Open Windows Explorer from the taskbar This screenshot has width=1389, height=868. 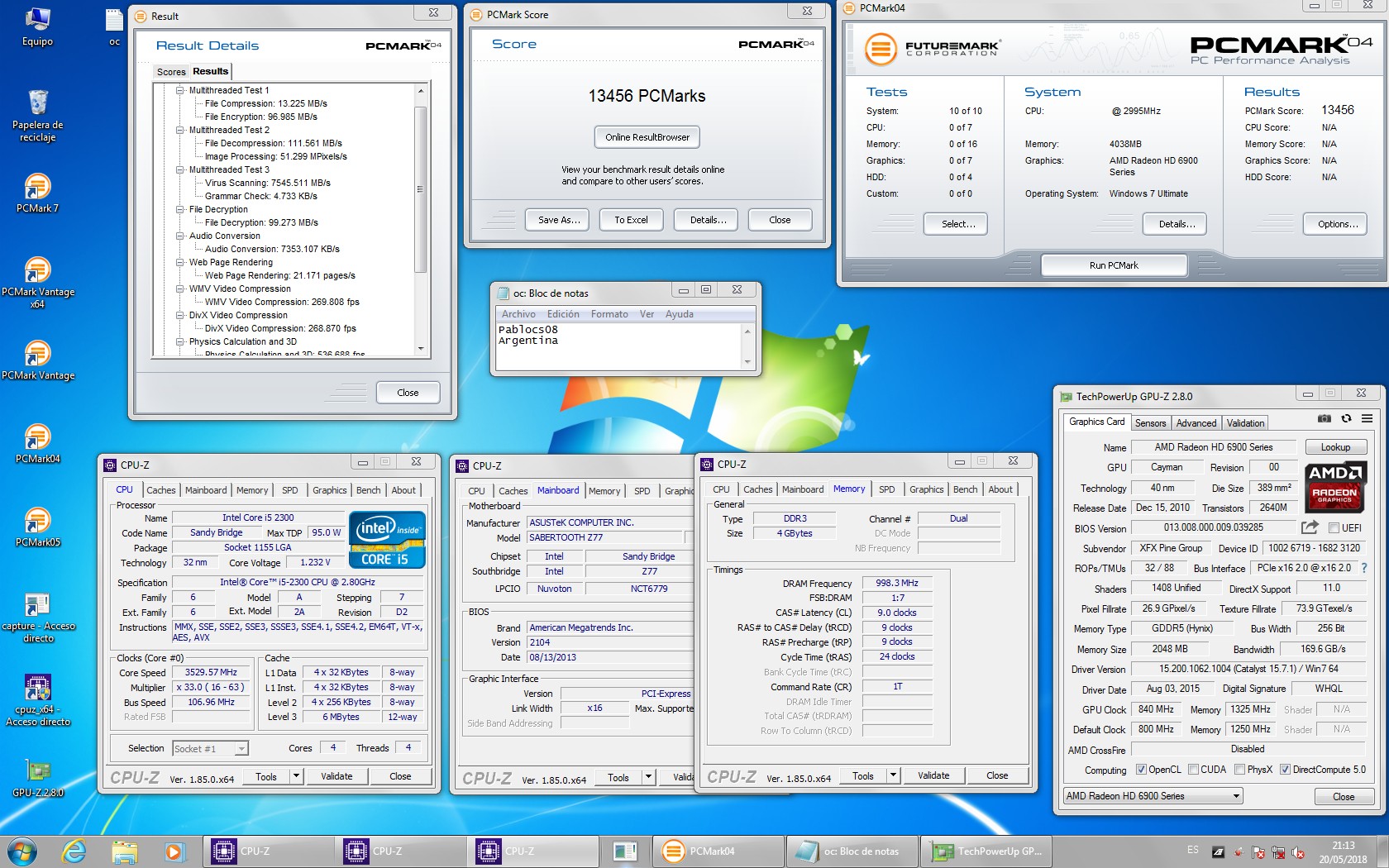pyautogui.click(x=124, y=851)
